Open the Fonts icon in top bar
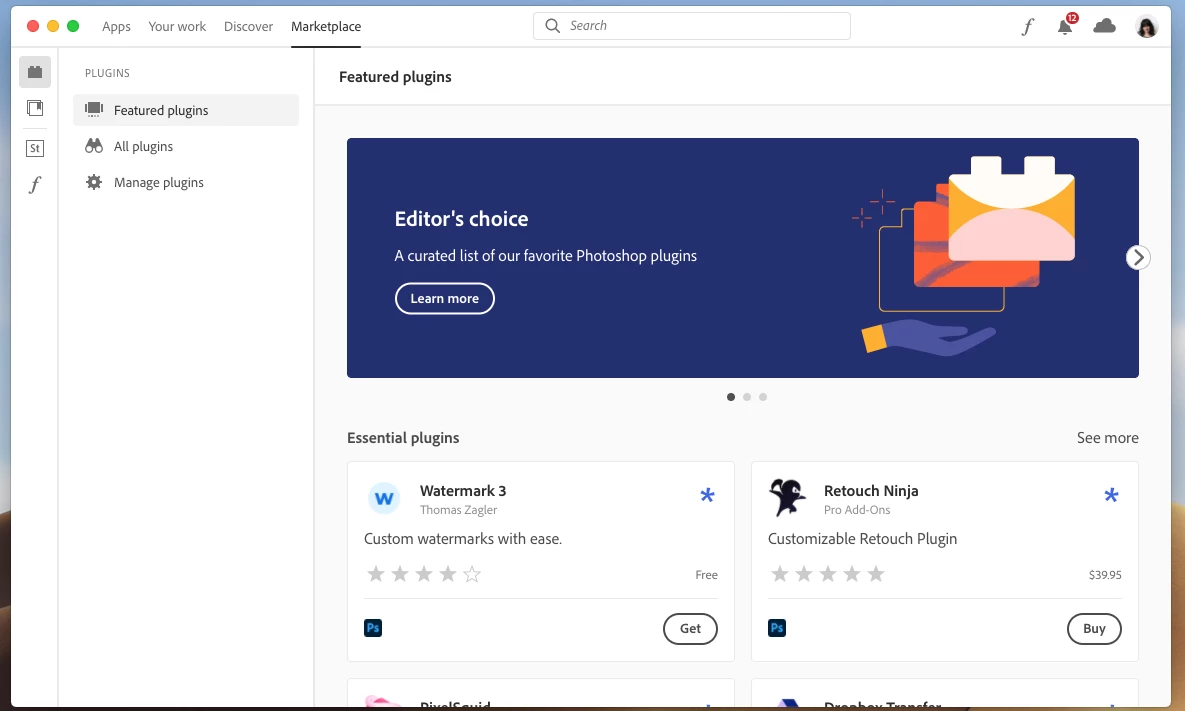 (1027, 26)
